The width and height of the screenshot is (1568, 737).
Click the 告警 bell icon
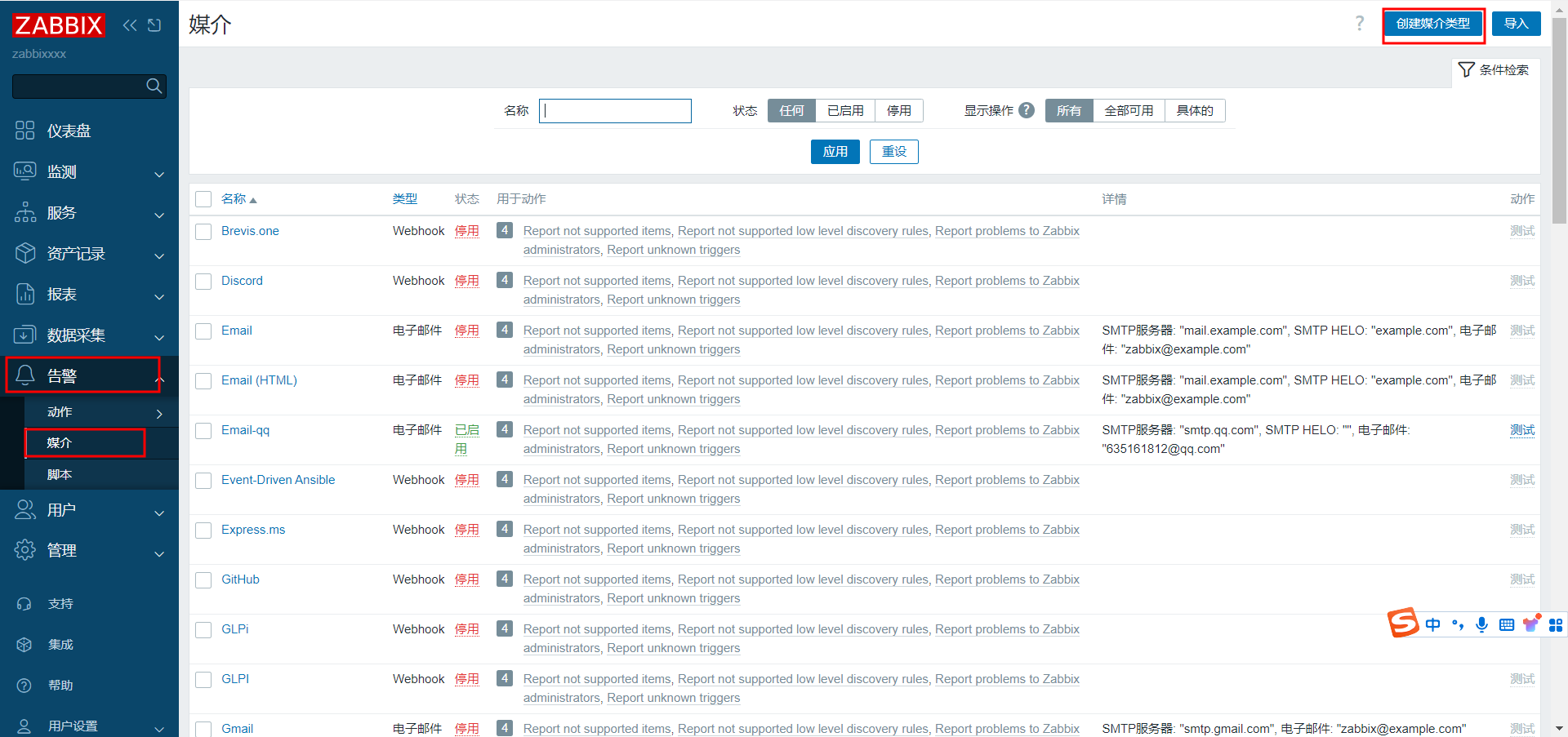[25, 375]
